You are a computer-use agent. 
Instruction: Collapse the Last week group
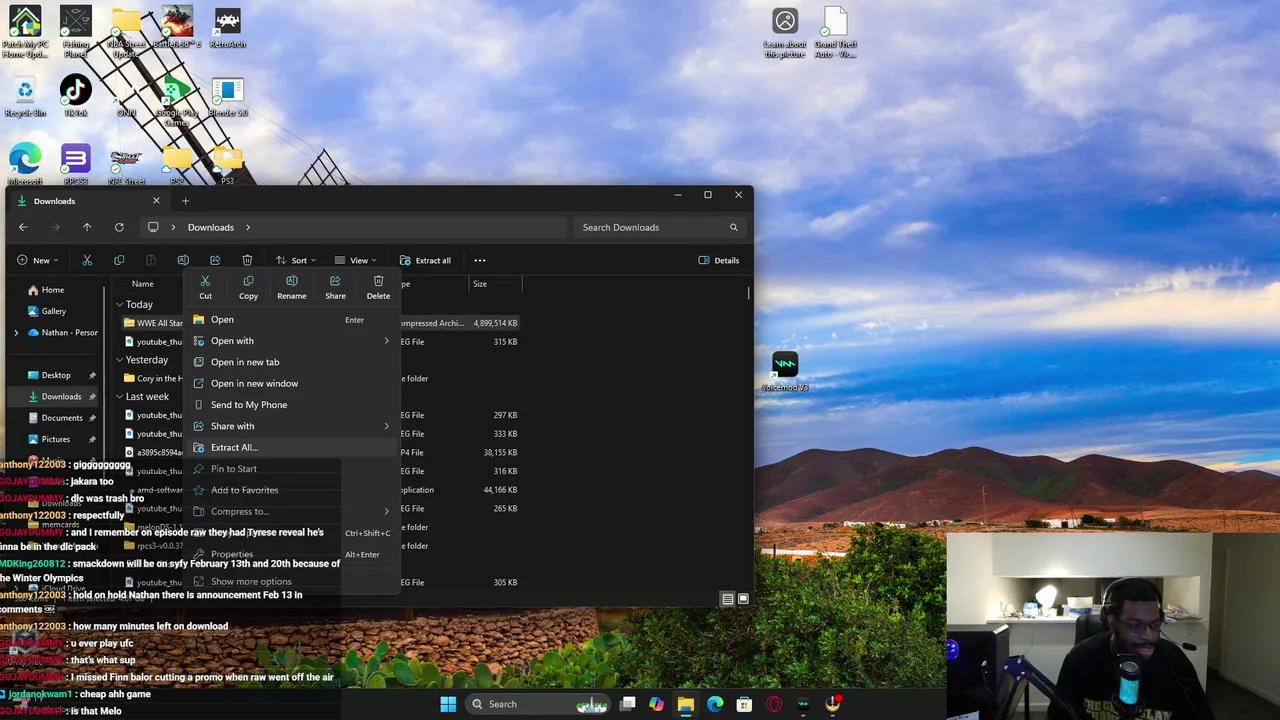pos(119,397)
